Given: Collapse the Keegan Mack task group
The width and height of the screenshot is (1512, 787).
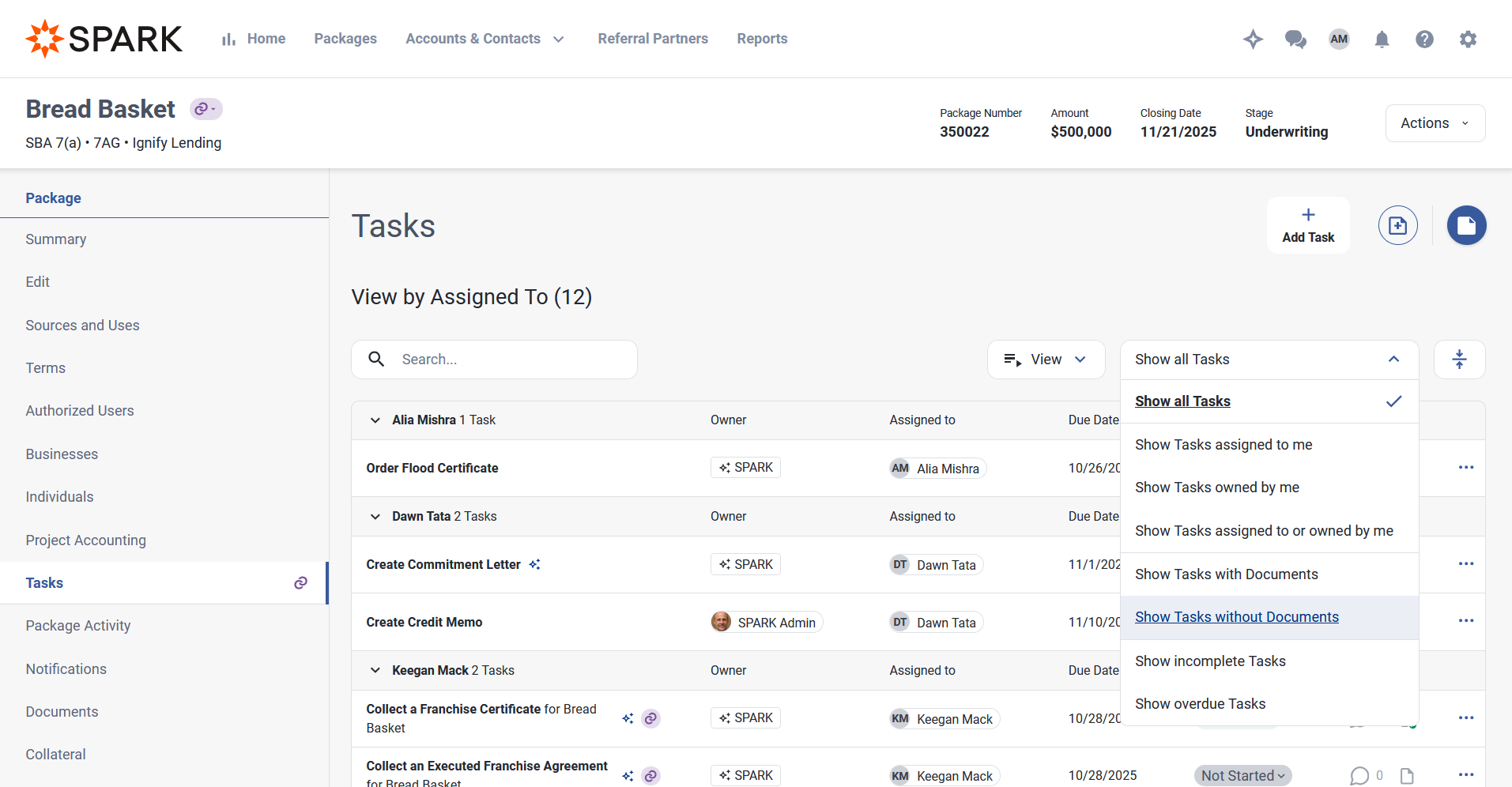Looking at the screenshot, I should [375, 671].
